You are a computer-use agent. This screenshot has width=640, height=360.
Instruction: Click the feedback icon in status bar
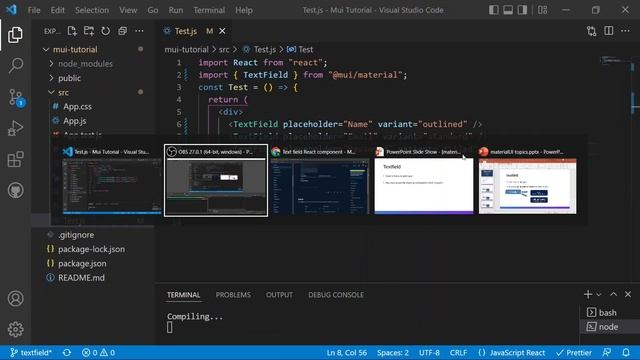(x=607, y=353)
